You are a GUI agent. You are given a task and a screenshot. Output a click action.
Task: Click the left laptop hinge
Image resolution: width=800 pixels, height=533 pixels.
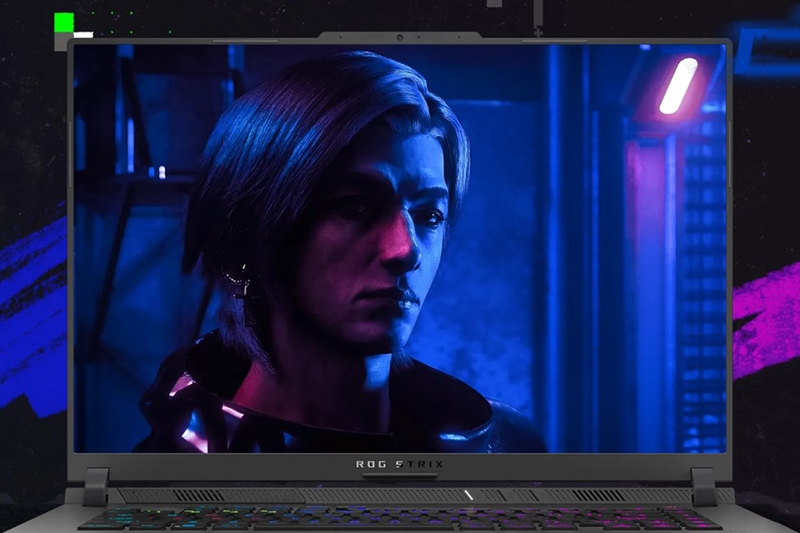(95, 486)
